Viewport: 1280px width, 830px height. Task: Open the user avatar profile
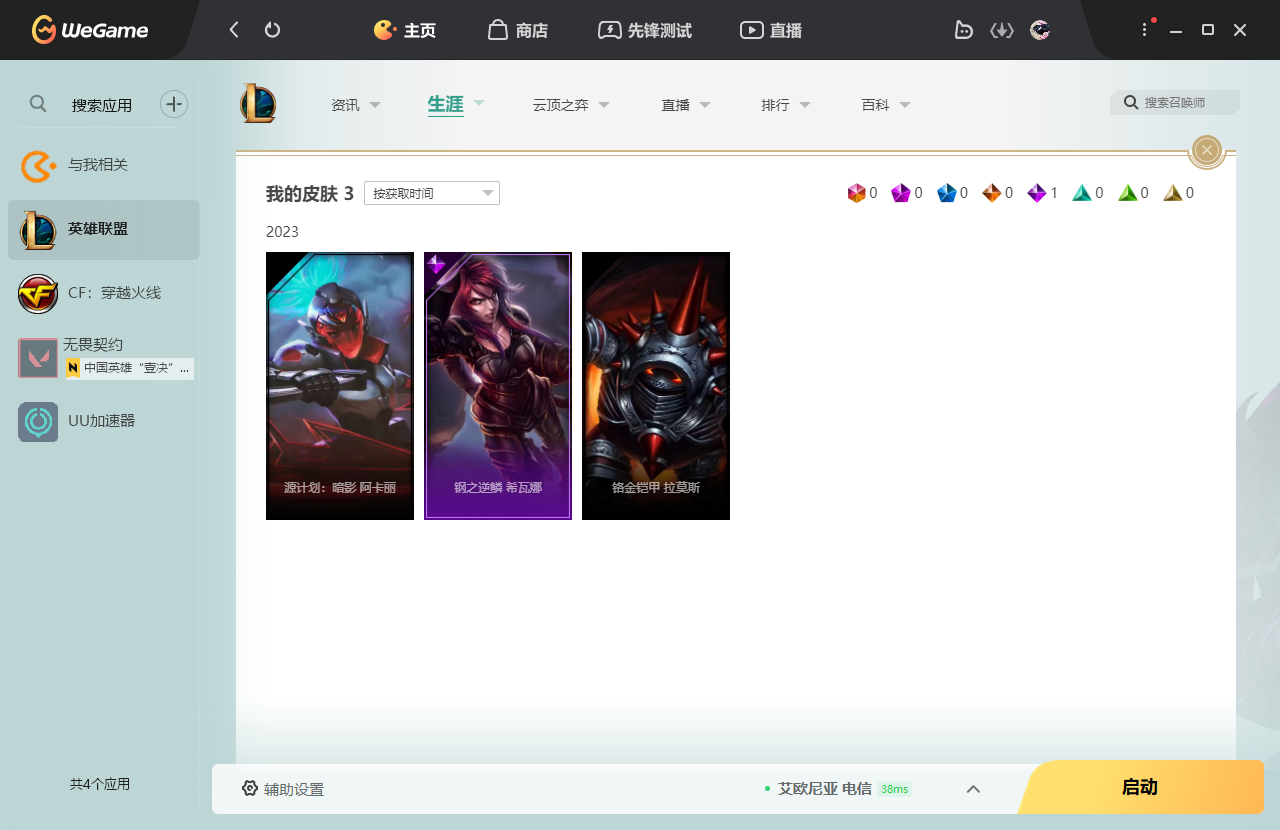pos(1040,30)
